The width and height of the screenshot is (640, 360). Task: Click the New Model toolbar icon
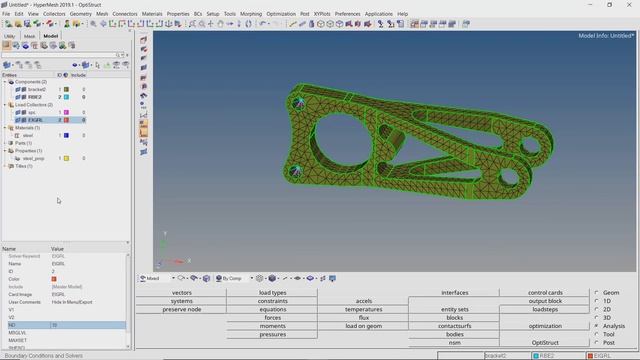point(8,24)
